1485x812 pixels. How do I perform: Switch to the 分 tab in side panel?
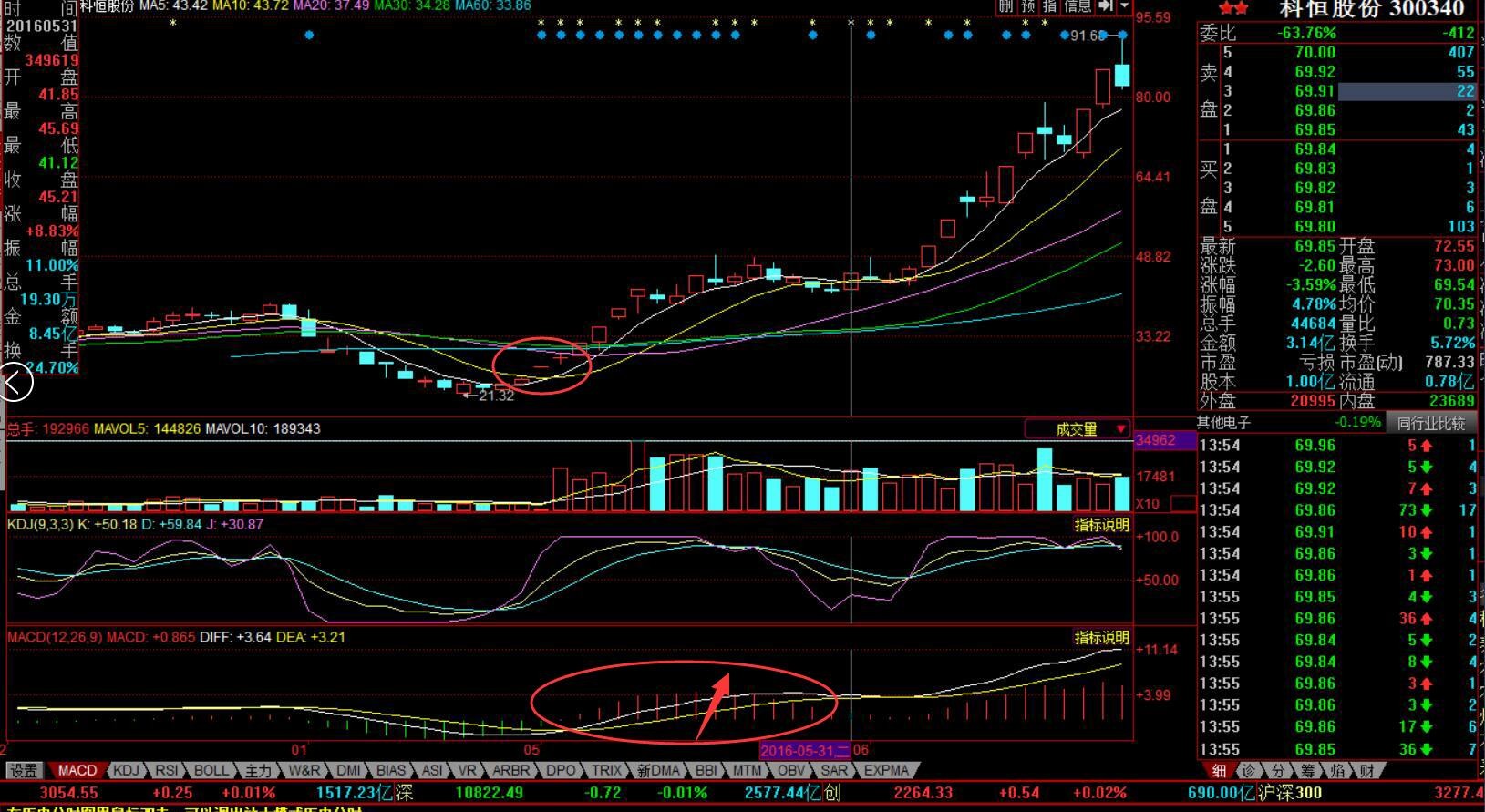[x=1279, y=771]
